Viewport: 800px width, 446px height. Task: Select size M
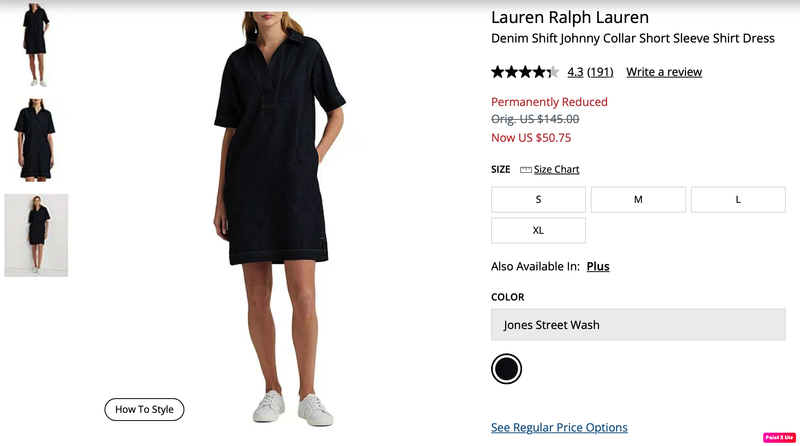(638, 200)
